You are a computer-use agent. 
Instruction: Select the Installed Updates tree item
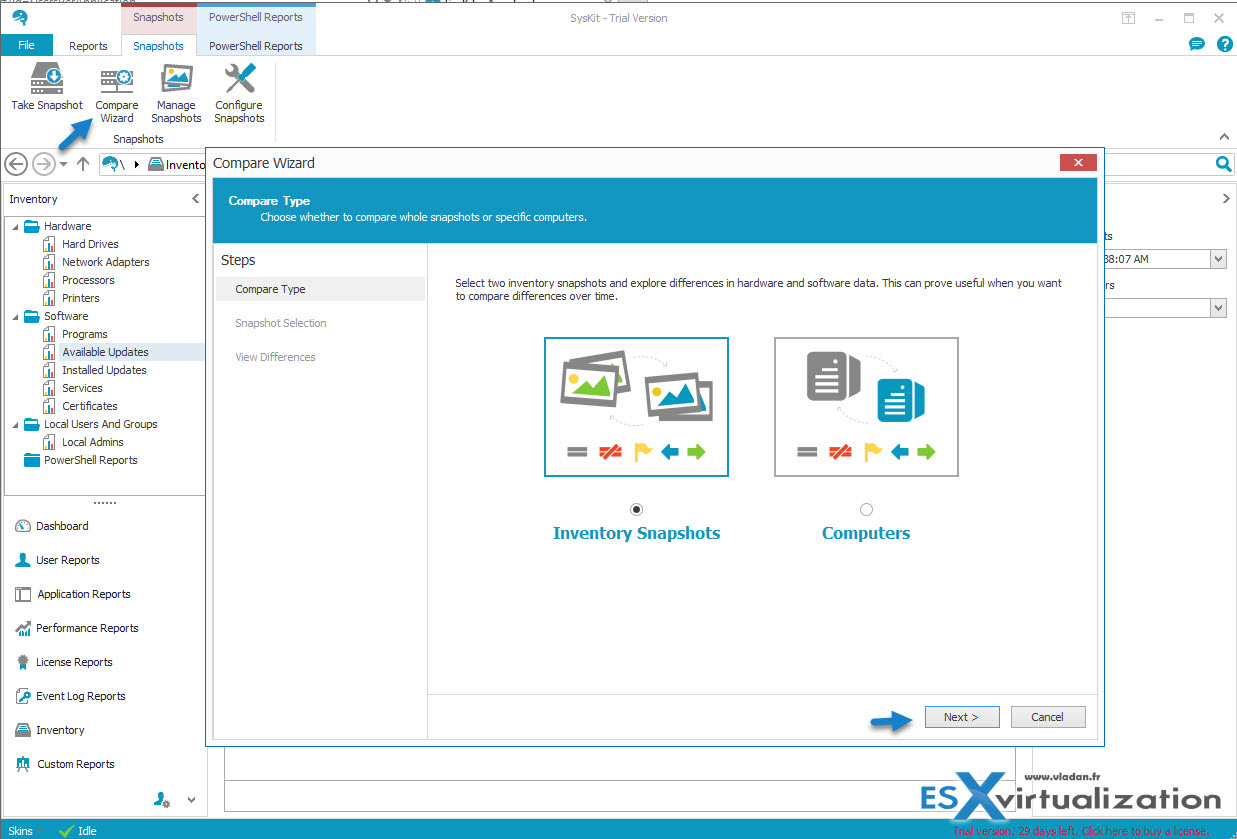(x=104, y=370)
